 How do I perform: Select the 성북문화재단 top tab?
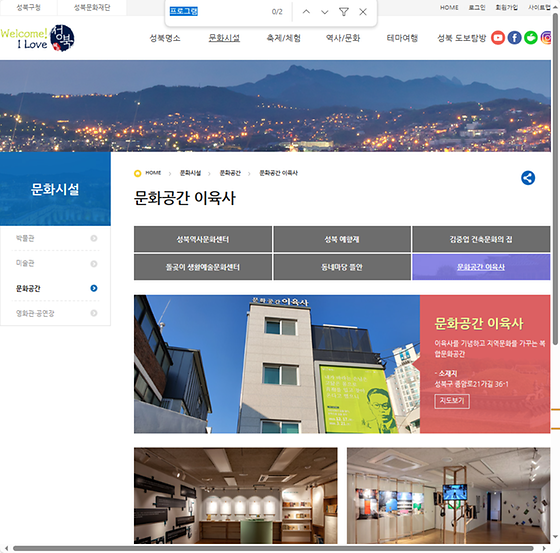92,8
